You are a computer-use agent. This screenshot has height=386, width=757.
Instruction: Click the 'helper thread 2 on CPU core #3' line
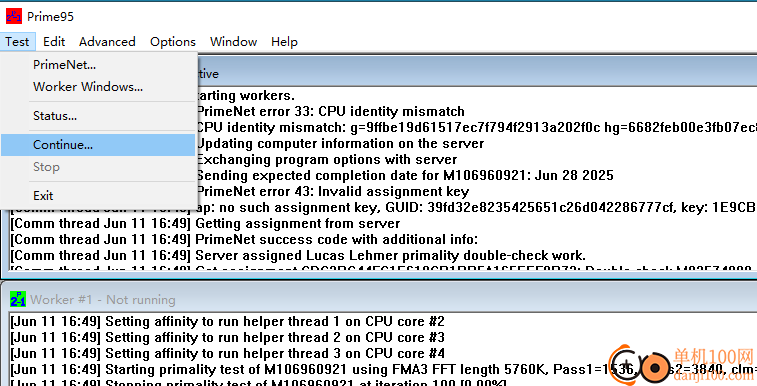pos(227,337)
